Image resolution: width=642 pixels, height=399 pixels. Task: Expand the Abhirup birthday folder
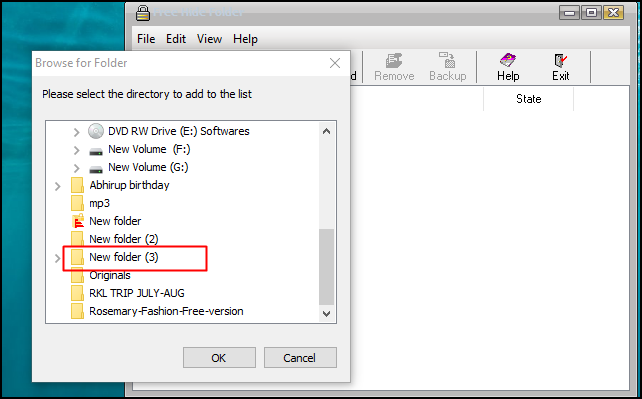tap(58, 187)
